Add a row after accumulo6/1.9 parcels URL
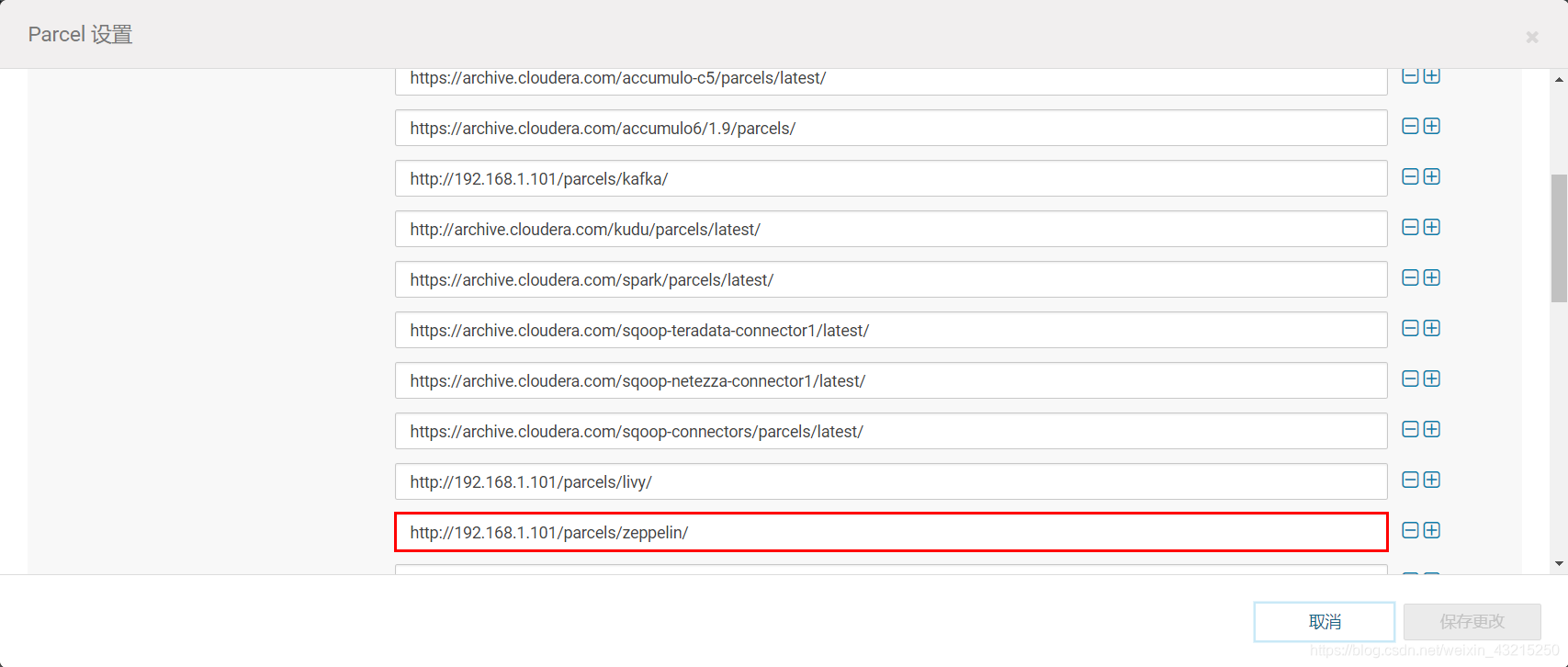Image resolution: width=1568 pixels, height=667 pixels. point(1431,126)
